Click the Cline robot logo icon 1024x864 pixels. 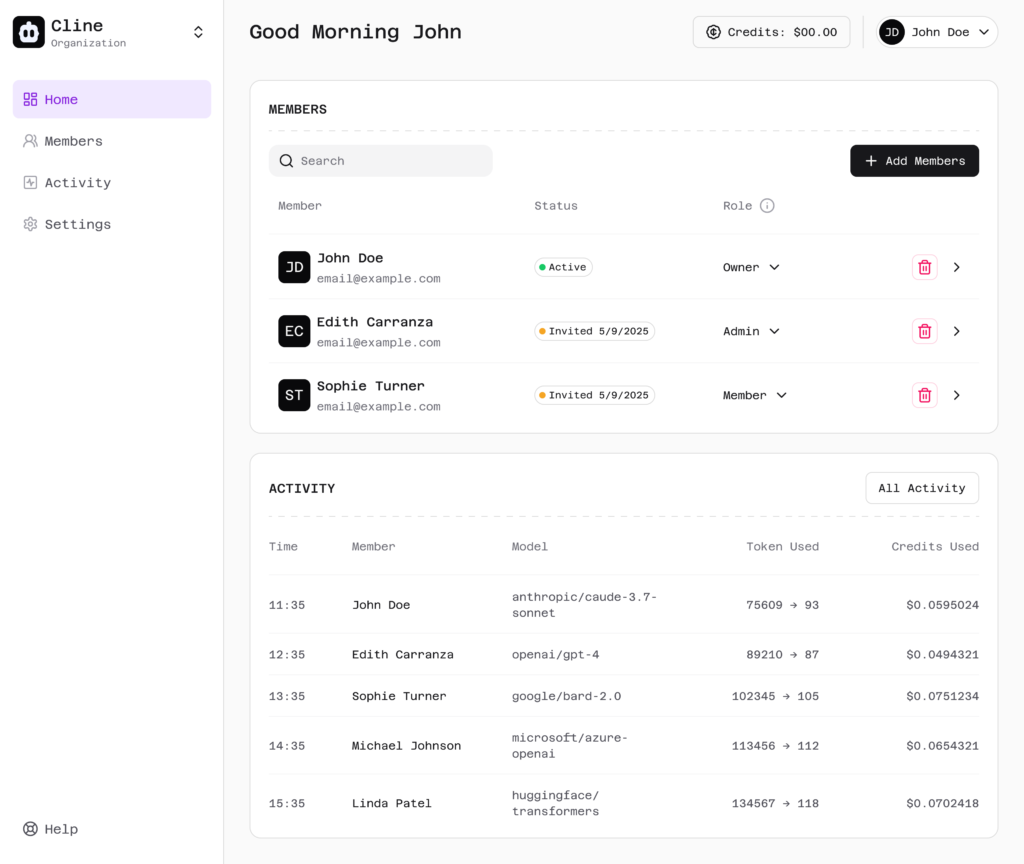point(29,32)
